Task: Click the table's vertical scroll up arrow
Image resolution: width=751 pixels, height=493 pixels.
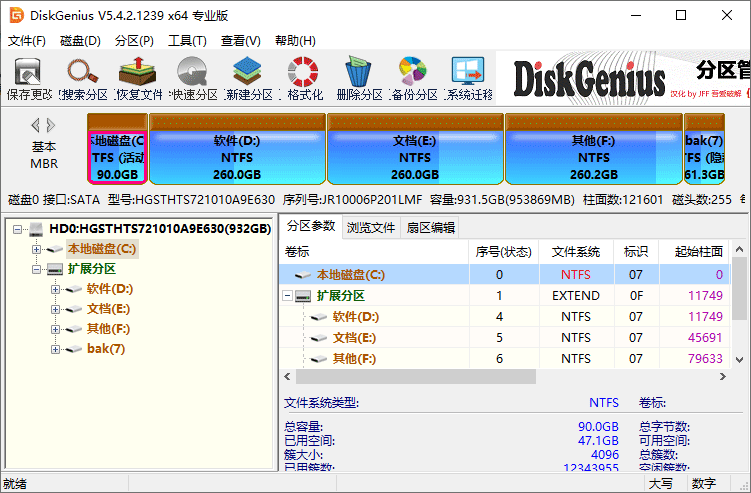Action: pos(740,250)
